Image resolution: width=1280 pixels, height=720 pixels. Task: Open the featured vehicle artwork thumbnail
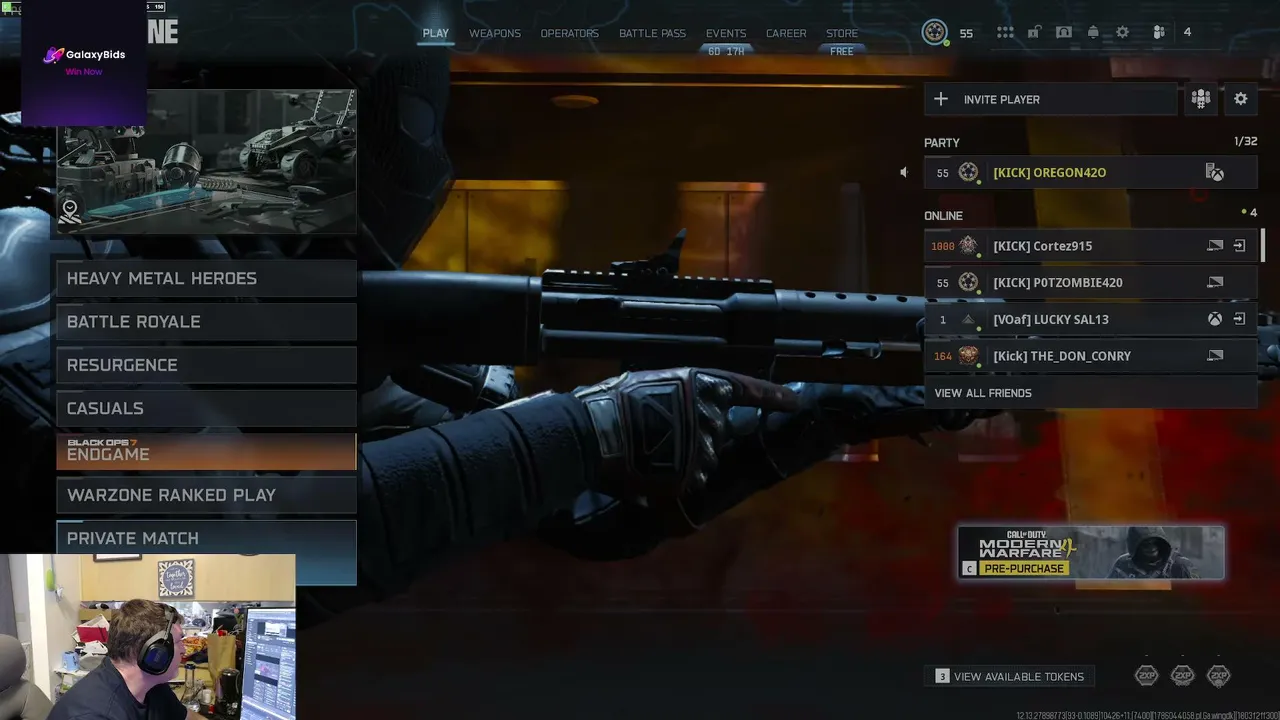(x=206, y=161)
